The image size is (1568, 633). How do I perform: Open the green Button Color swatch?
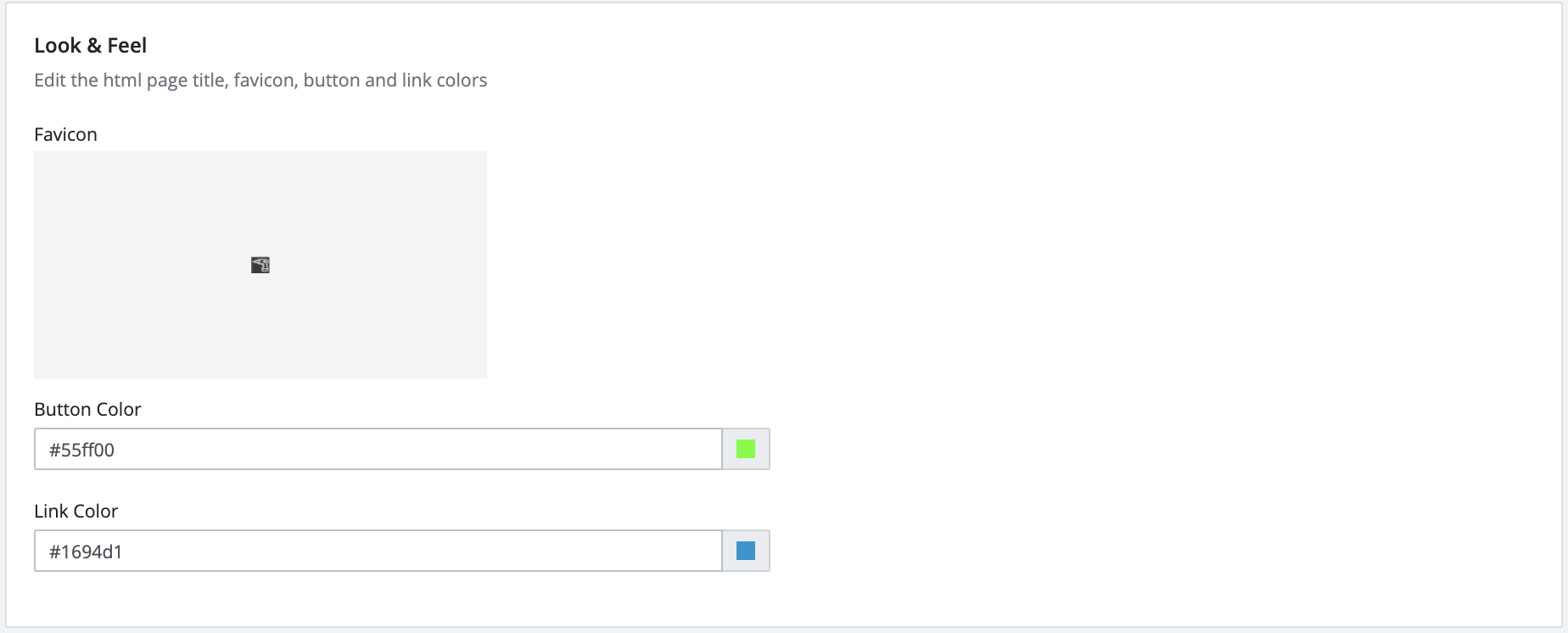(746, 449)
